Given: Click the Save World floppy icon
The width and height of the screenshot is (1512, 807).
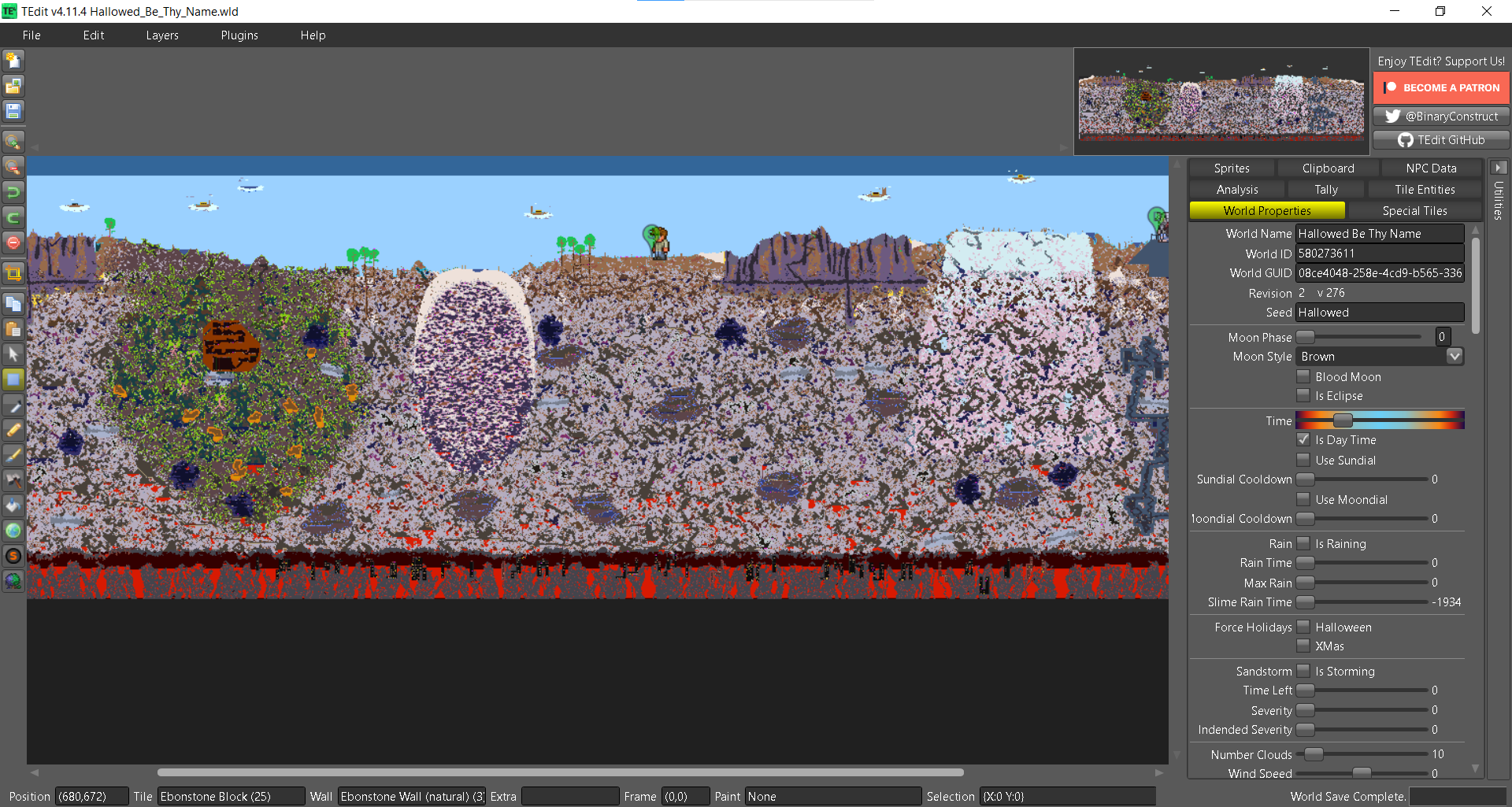Looking at the screenshot, I should (x=13, y=111).
